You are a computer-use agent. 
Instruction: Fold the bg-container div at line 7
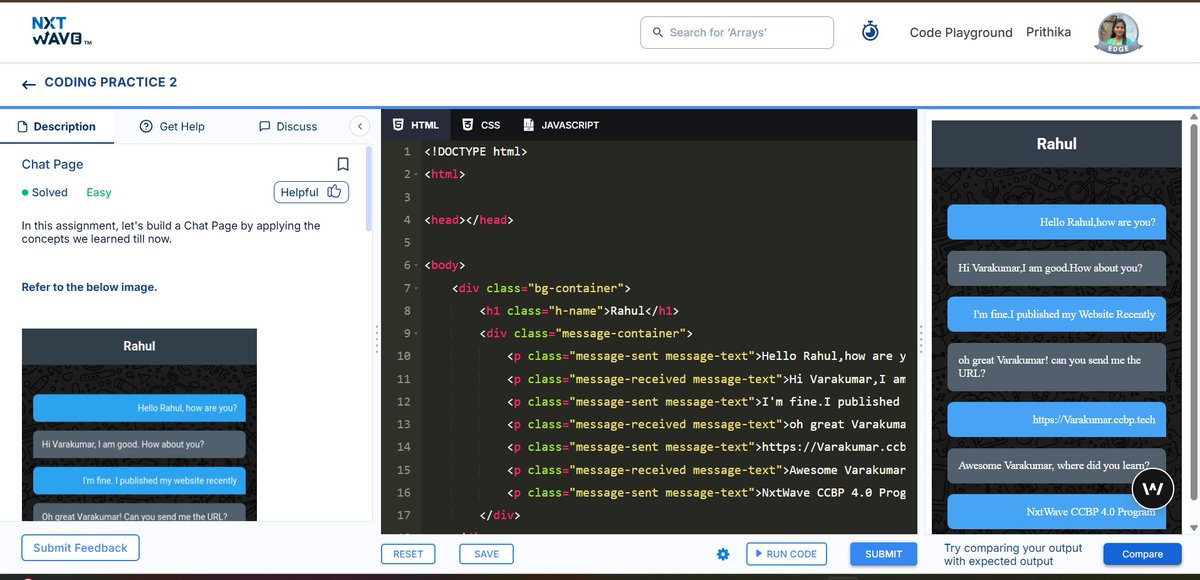pos(416,289)
